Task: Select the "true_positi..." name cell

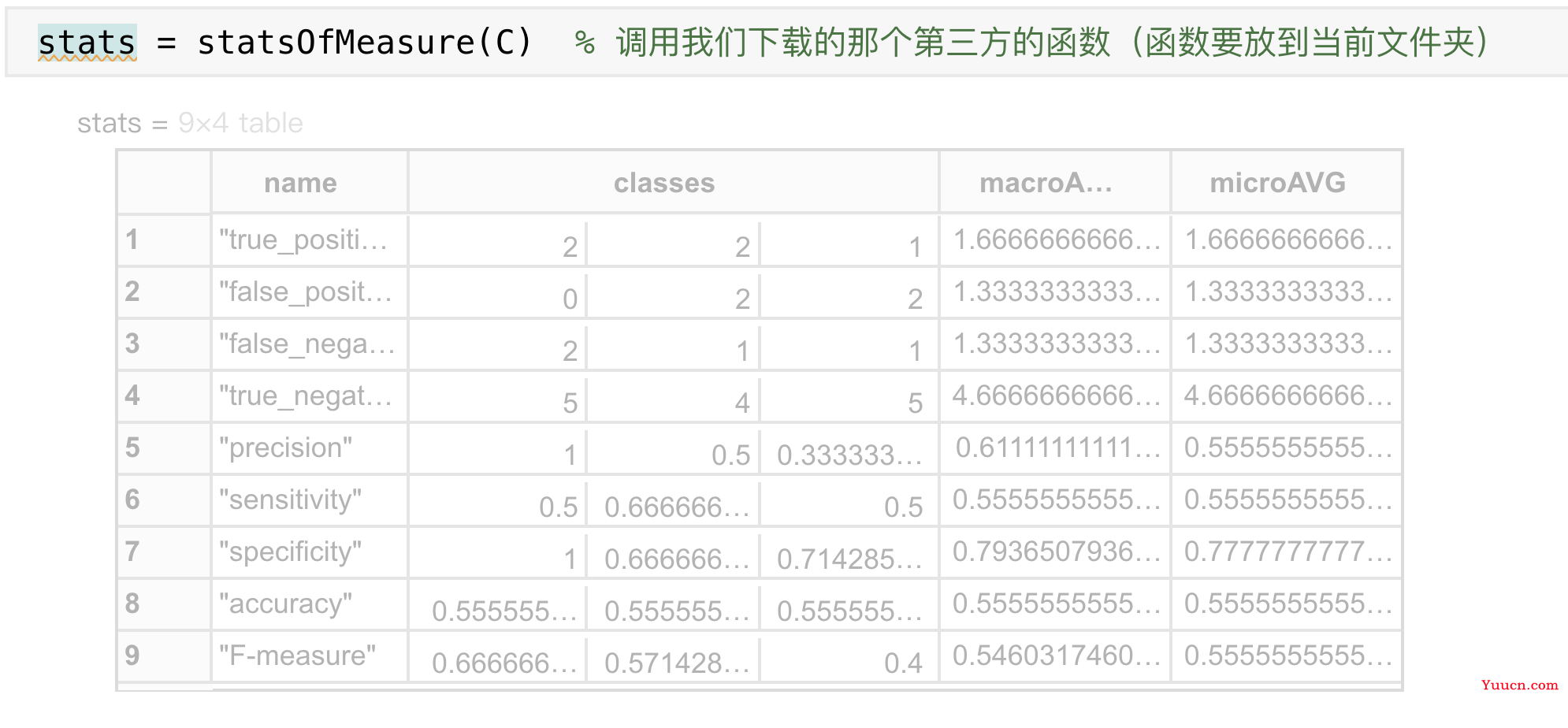Action: [x=309, y=240]
